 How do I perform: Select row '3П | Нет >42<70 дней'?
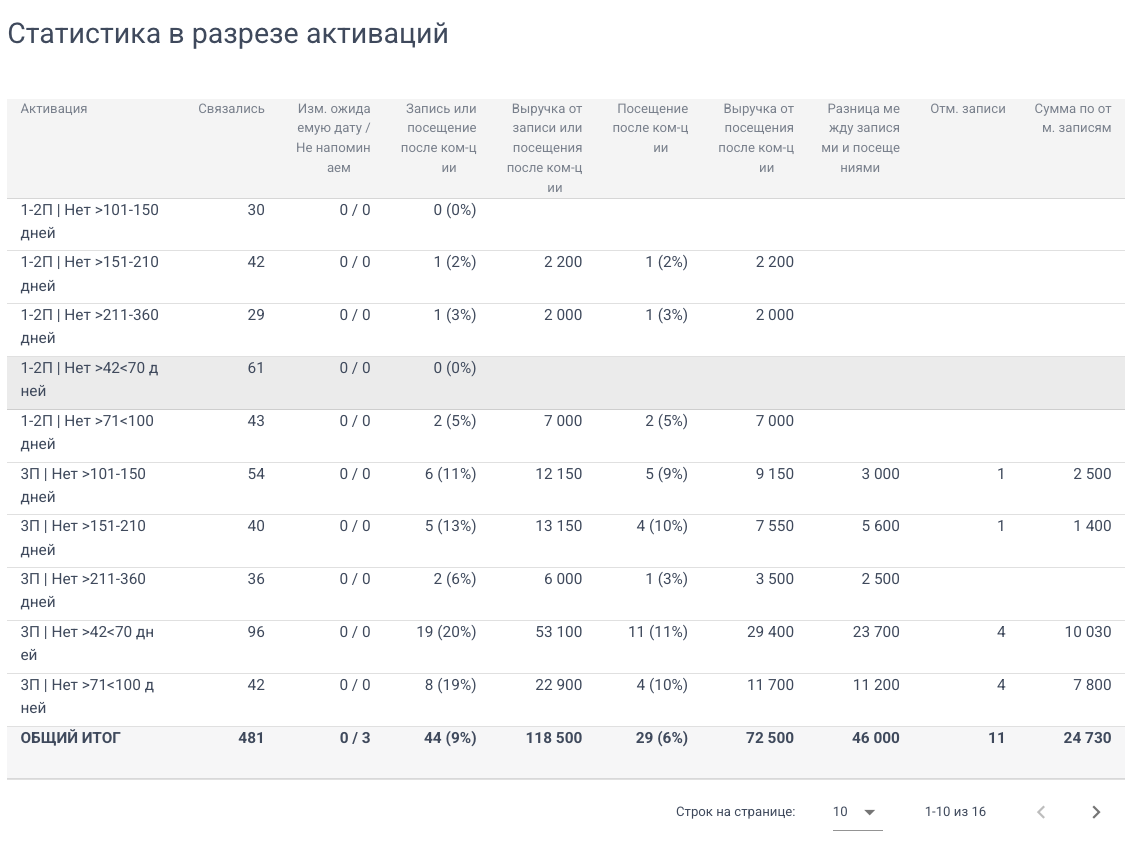[566, 647]
